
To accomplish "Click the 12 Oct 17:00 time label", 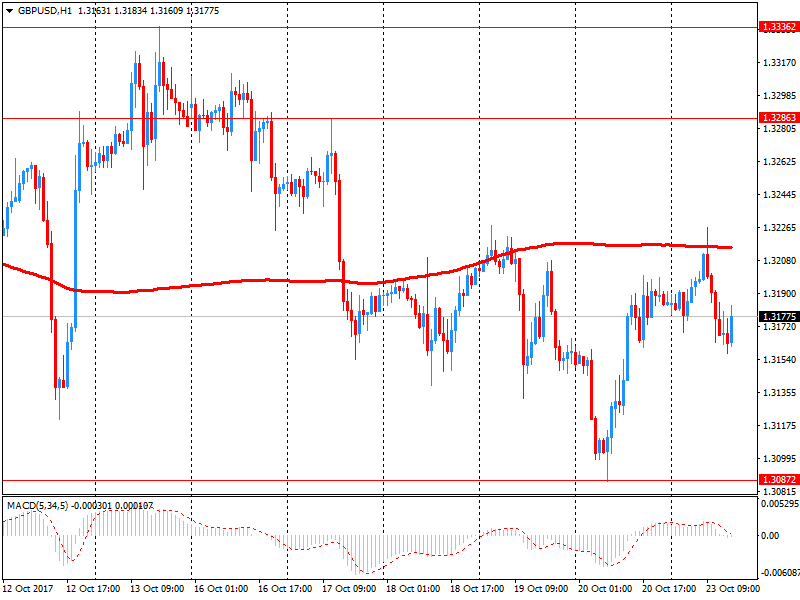I will click(93, 589).
